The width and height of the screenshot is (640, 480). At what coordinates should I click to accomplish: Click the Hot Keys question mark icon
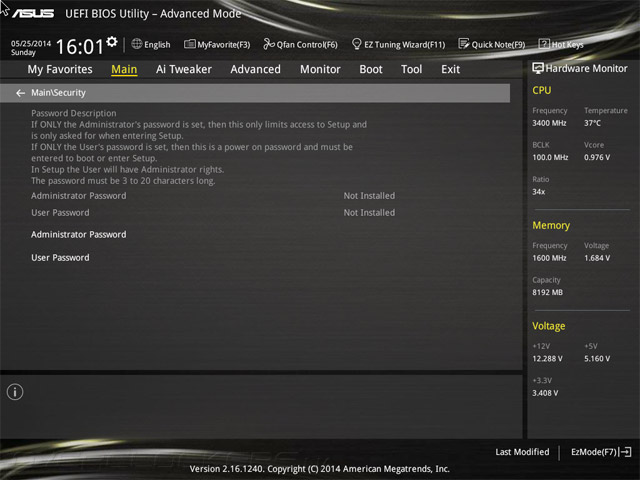[x=544, y=44]
